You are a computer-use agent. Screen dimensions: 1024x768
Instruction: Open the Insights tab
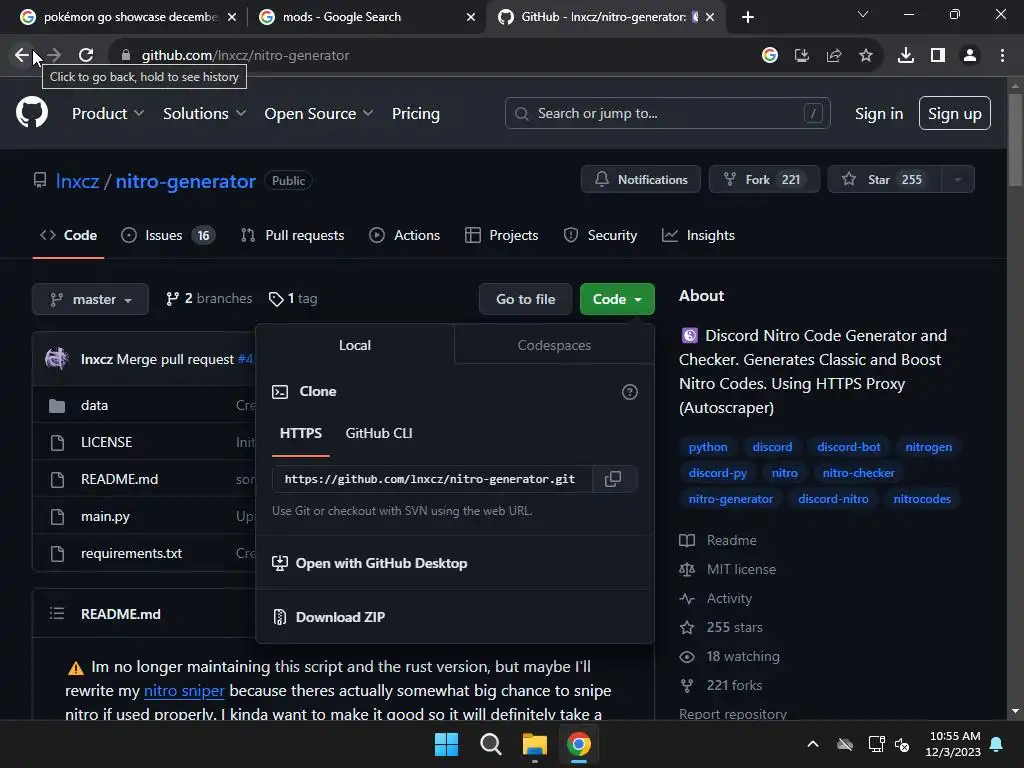pyautogui.click(x=698, y=235)
